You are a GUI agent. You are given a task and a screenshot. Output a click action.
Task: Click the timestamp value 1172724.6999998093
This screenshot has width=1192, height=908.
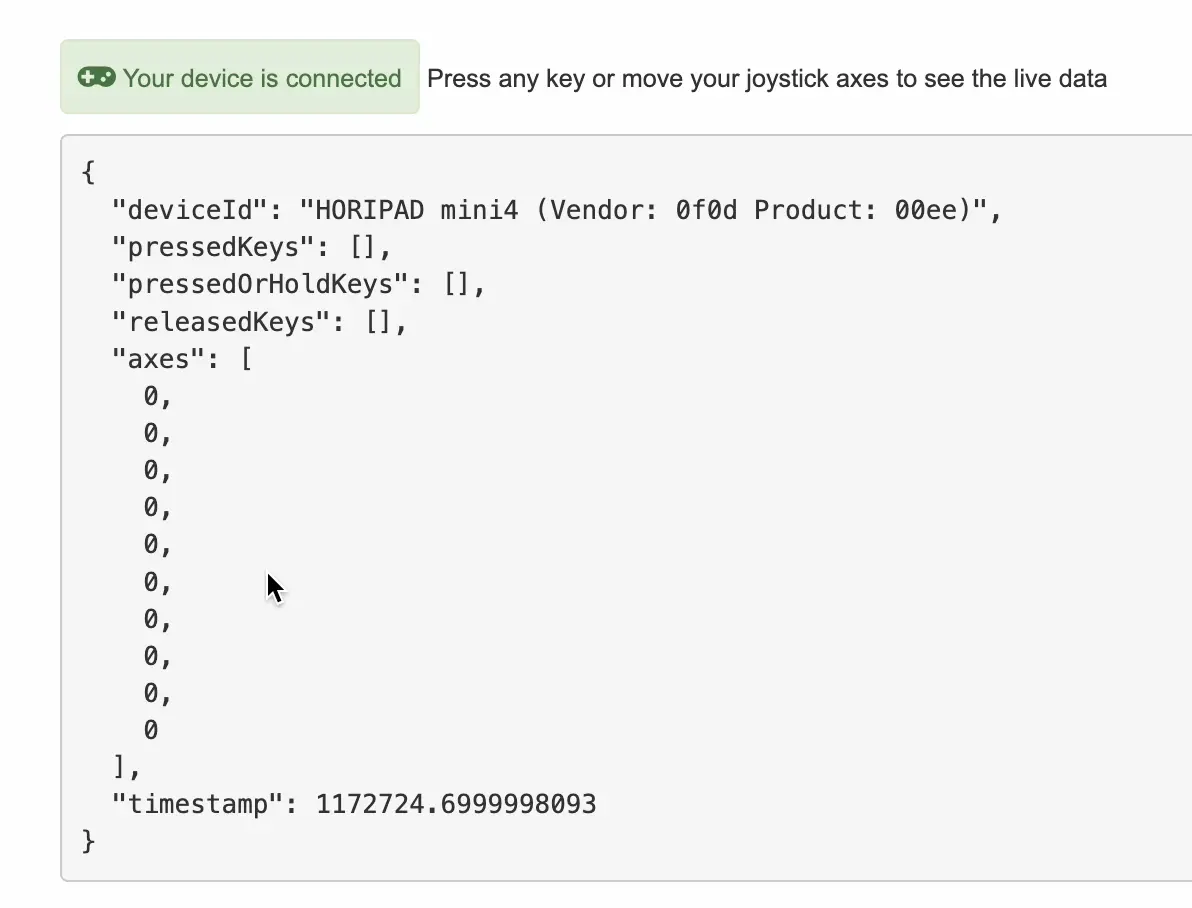[456, 804]
